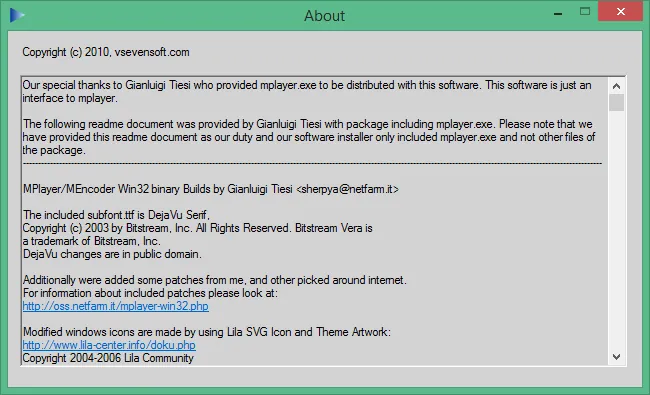Click the 'Copyright 2004-2006 Lila Community' line

[108, 358]
